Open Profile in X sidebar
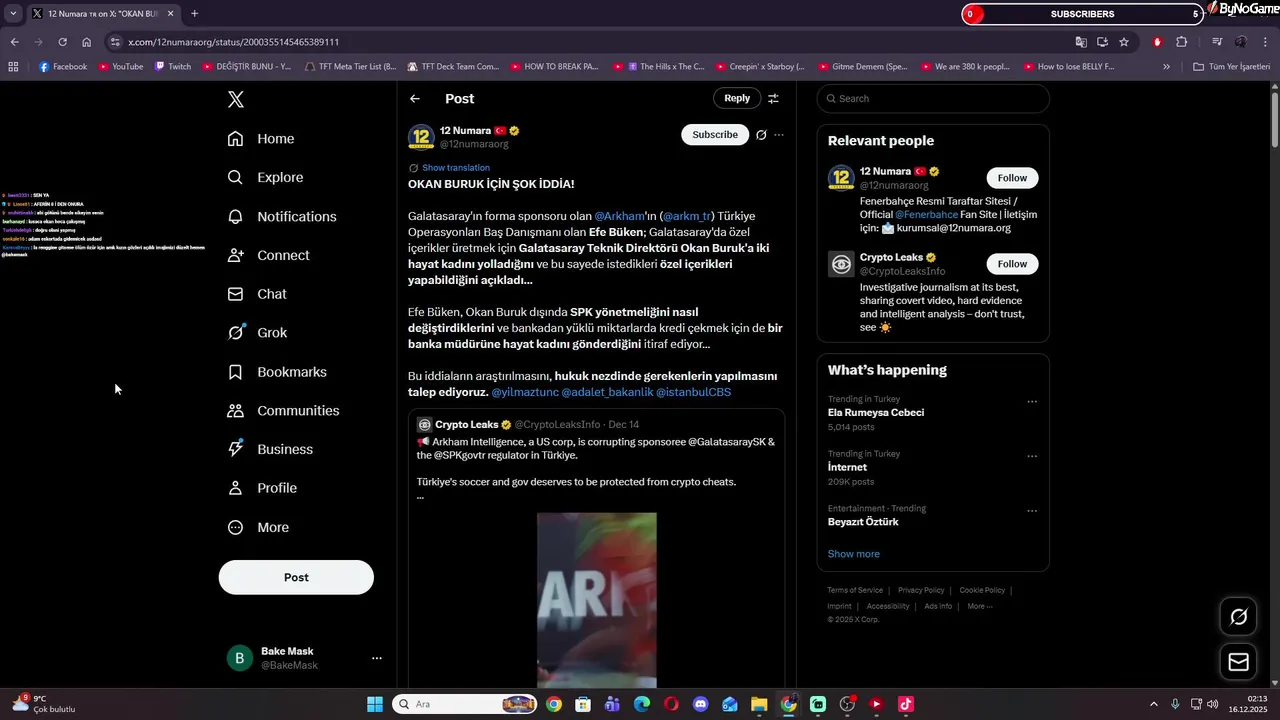The height and width of the screenshot is (720, 1280). pyautogui.click(x=262, y=488)
